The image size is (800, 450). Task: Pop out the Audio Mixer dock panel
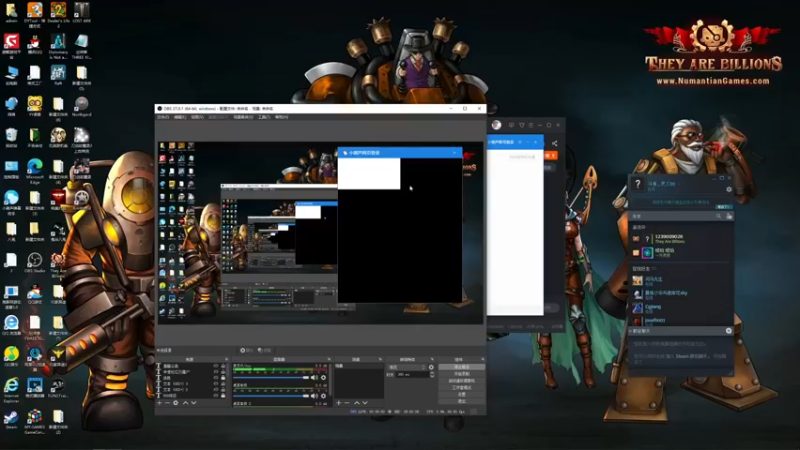pyautogui.click(x=329, y=359)
